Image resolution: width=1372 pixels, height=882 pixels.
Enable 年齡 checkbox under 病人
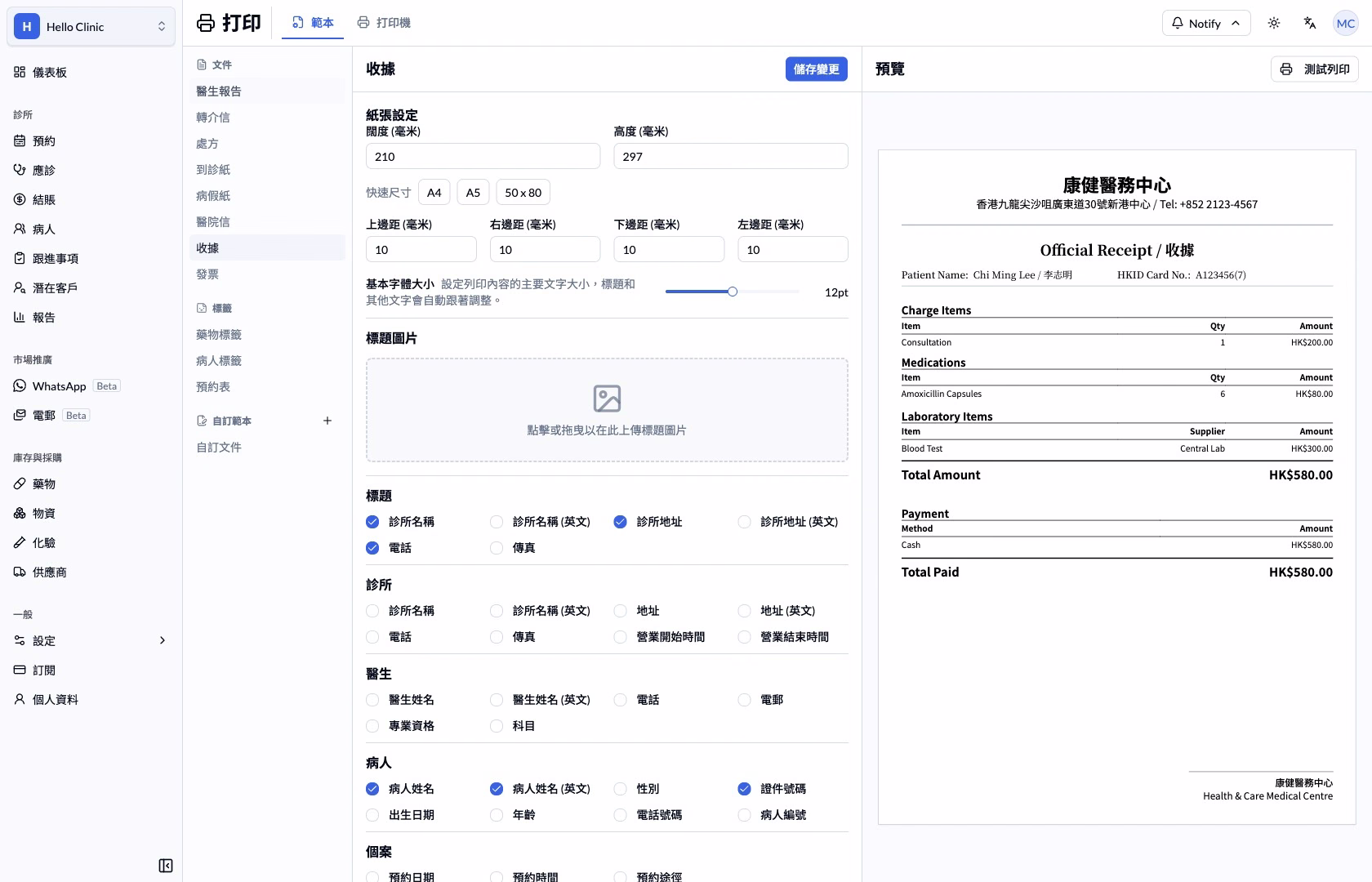tap(497, 814)
